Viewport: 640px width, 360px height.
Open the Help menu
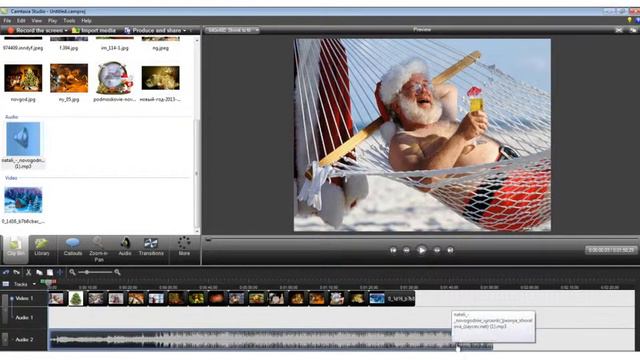86,20
